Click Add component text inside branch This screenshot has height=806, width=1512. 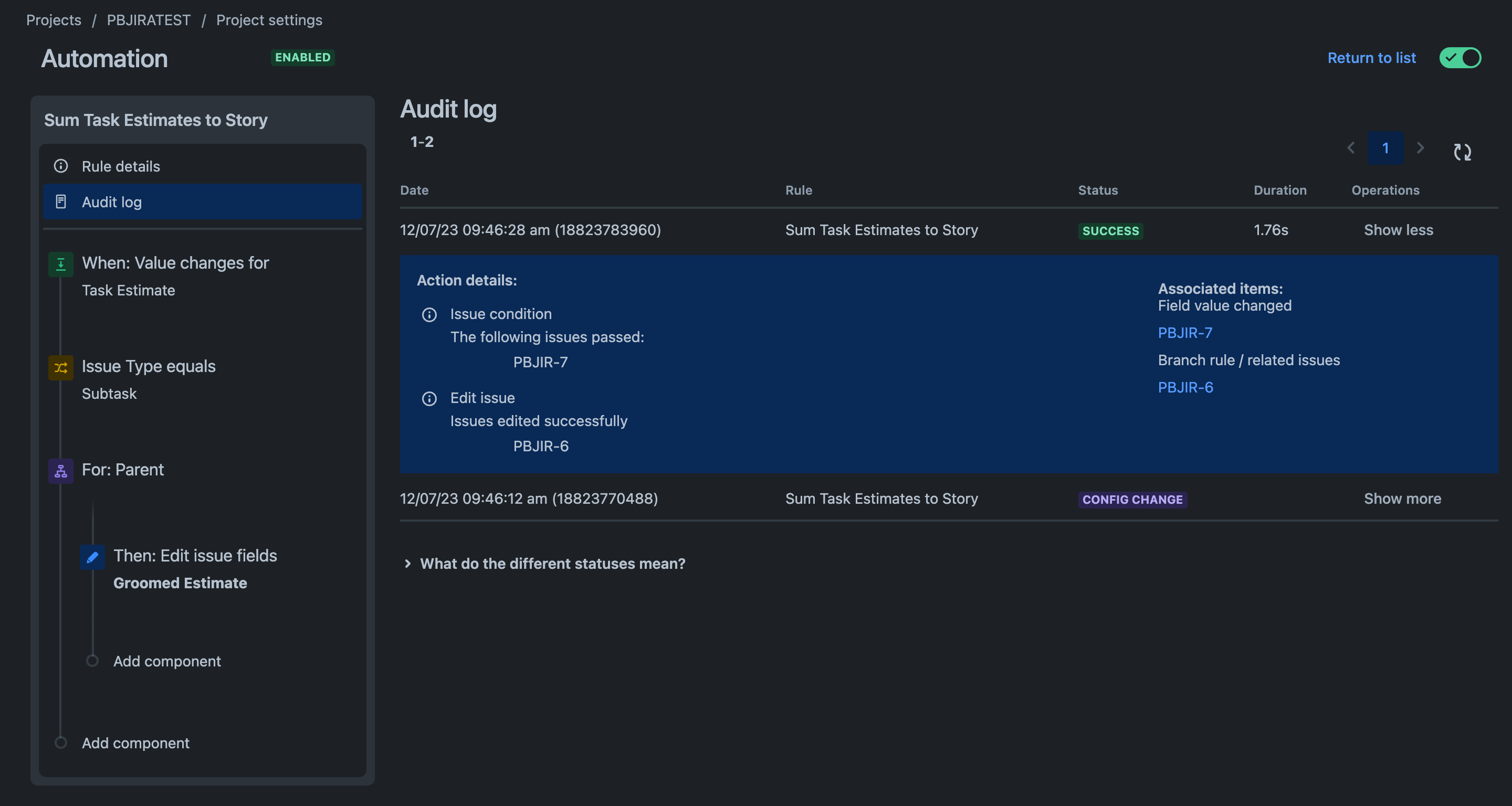tap(167, 661)
